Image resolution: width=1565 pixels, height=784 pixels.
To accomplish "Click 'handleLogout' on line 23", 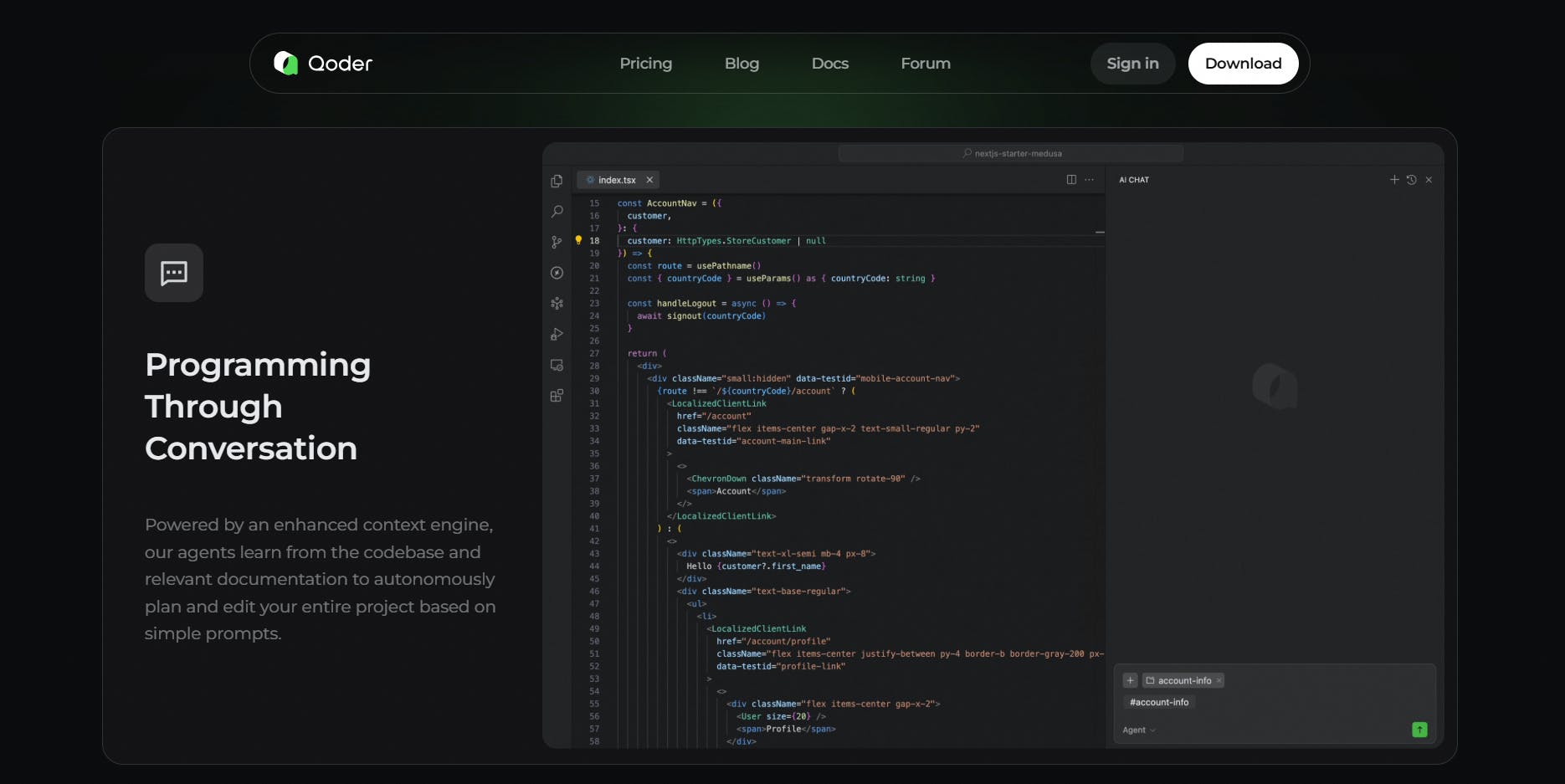I will (x=686, y=304).
